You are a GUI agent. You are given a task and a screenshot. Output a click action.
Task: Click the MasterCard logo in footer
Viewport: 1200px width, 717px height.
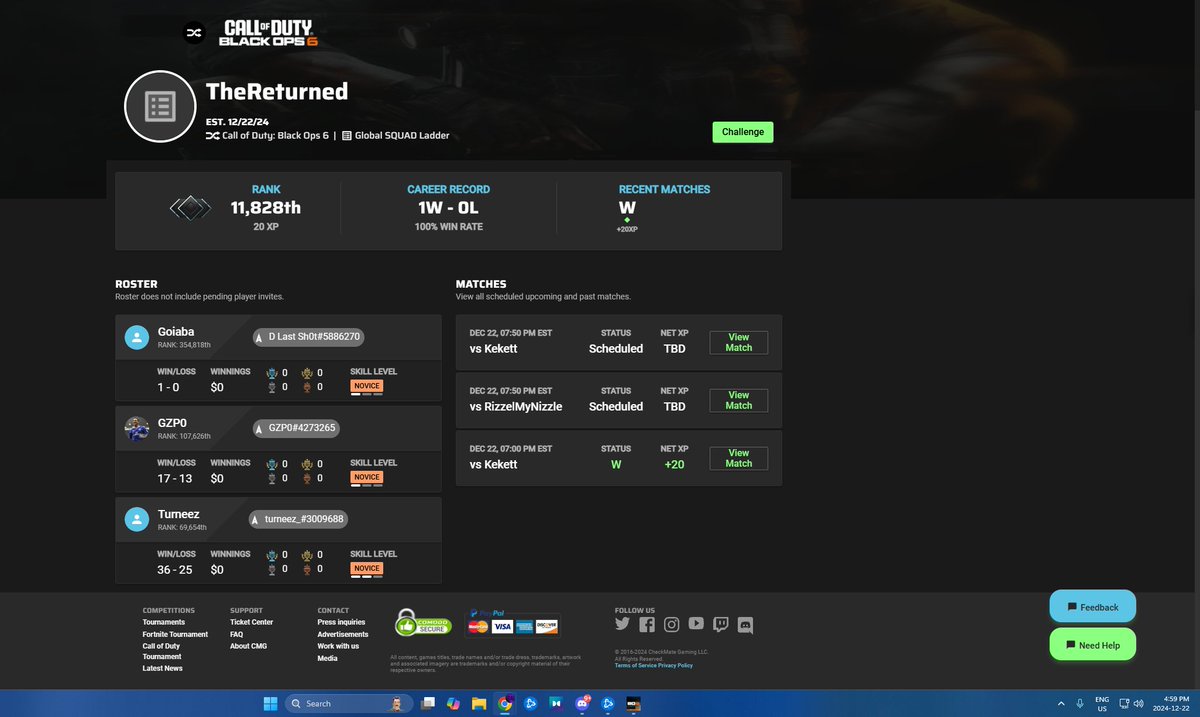pos(478,627)
